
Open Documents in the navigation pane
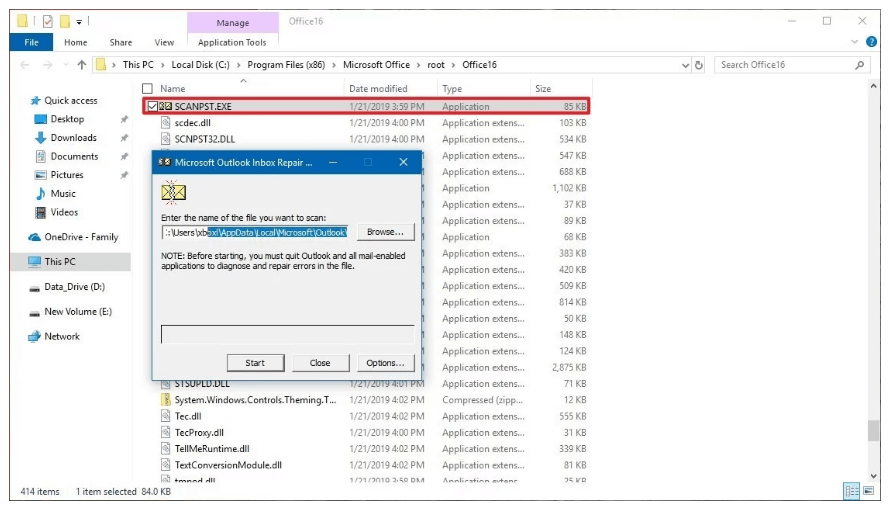[74, 157]
